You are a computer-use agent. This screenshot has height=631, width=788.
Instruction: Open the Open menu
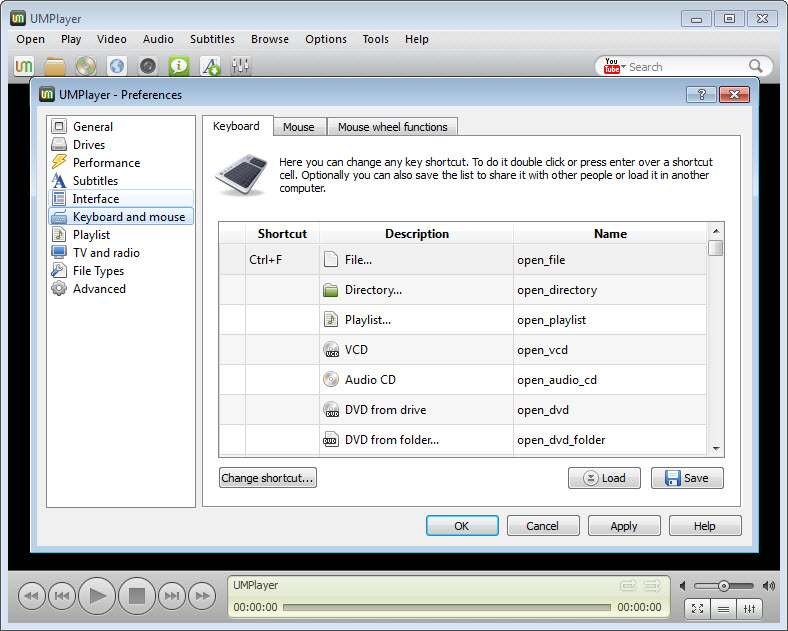coord(30,39)
